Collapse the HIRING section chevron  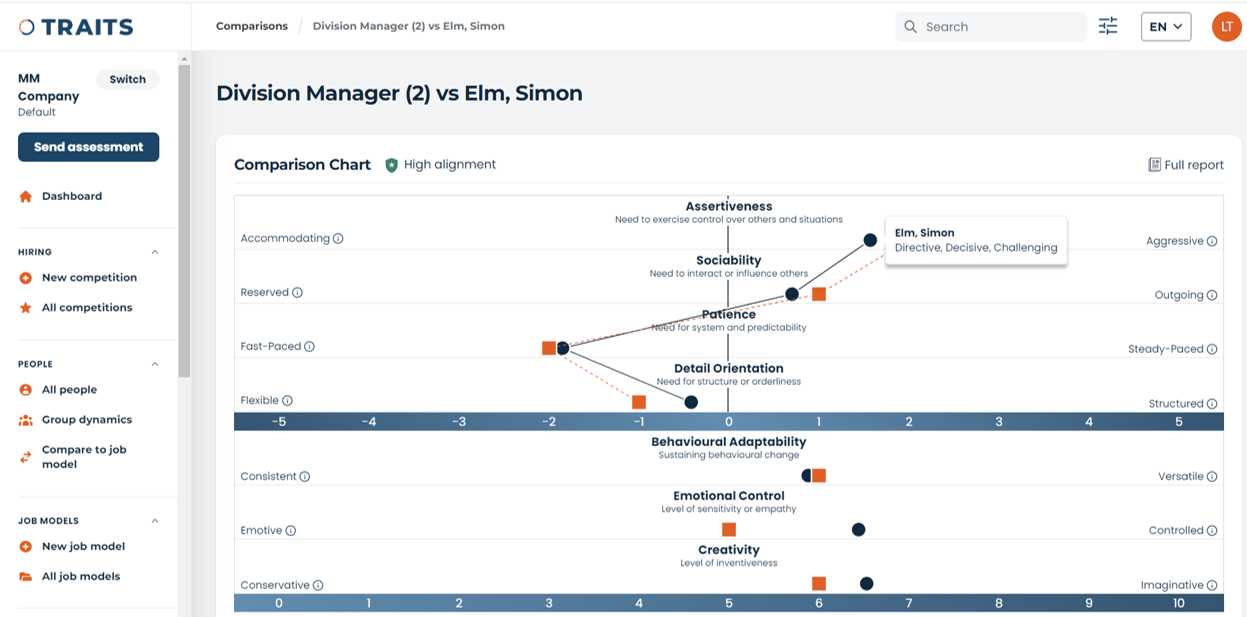pyautogui.click(x=154, y=251)
